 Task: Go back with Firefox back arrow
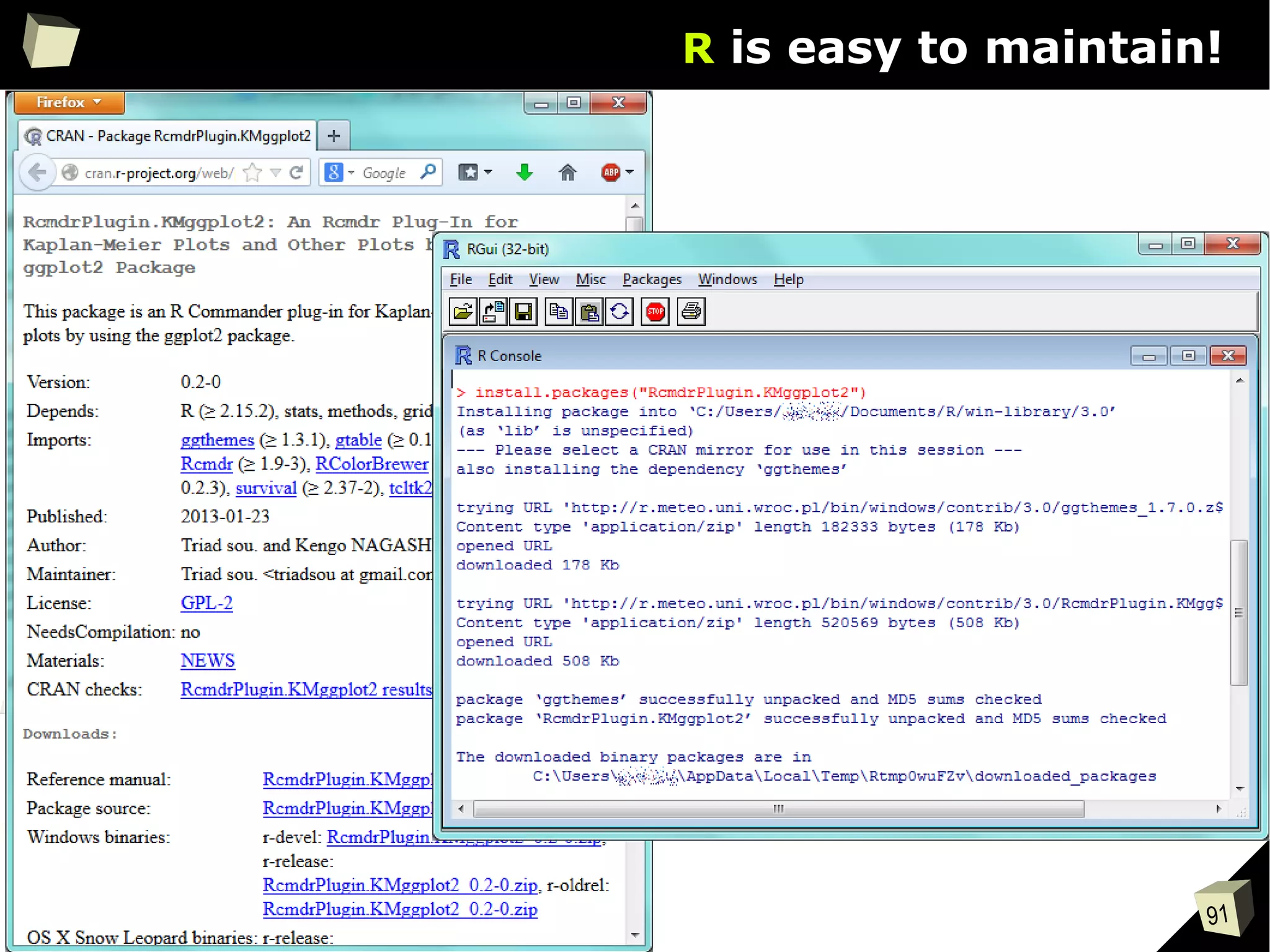pos(38,172)
